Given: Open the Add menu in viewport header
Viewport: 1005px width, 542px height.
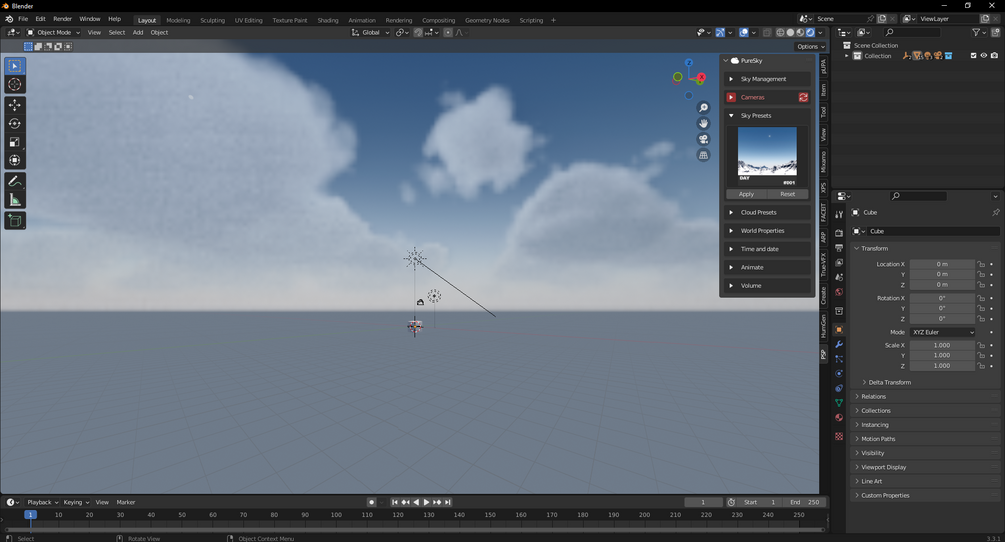Looking at the screenshot, I should 138,32.
